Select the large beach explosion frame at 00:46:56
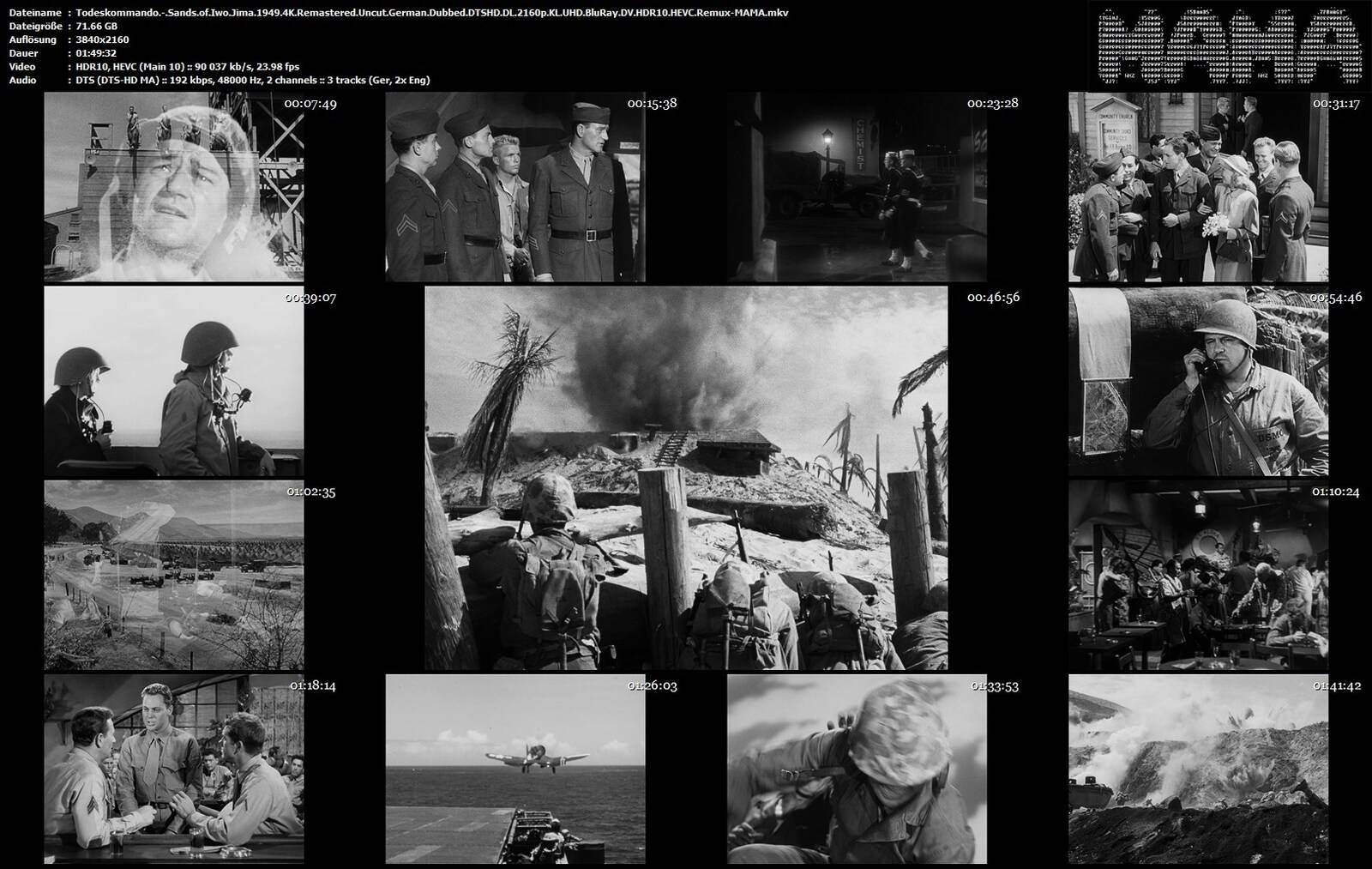1372x869 pixels. [x=686, y=478]
